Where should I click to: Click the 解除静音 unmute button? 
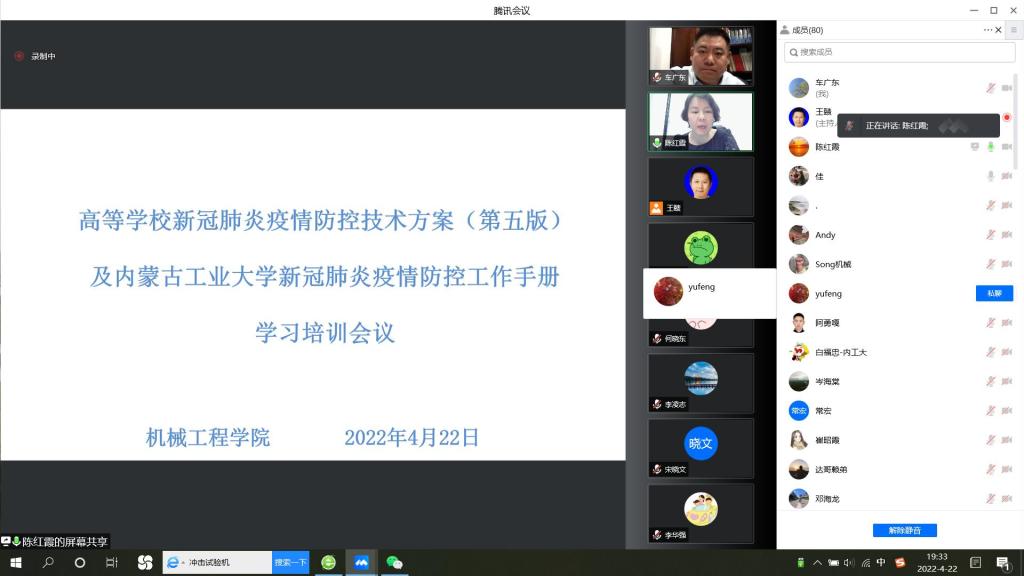tap(904, 530)
